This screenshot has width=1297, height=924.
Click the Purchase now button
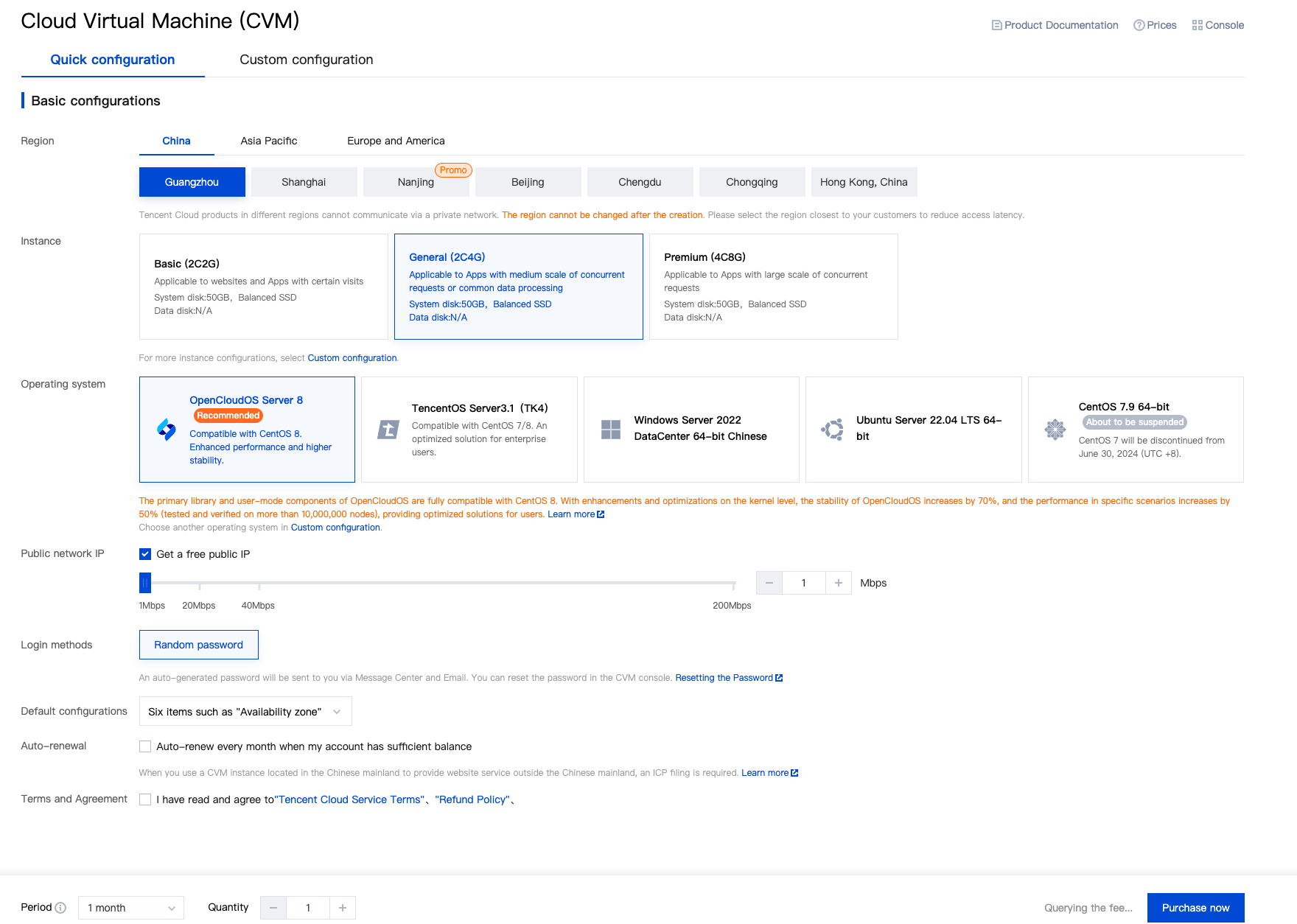pos(1196,908)
